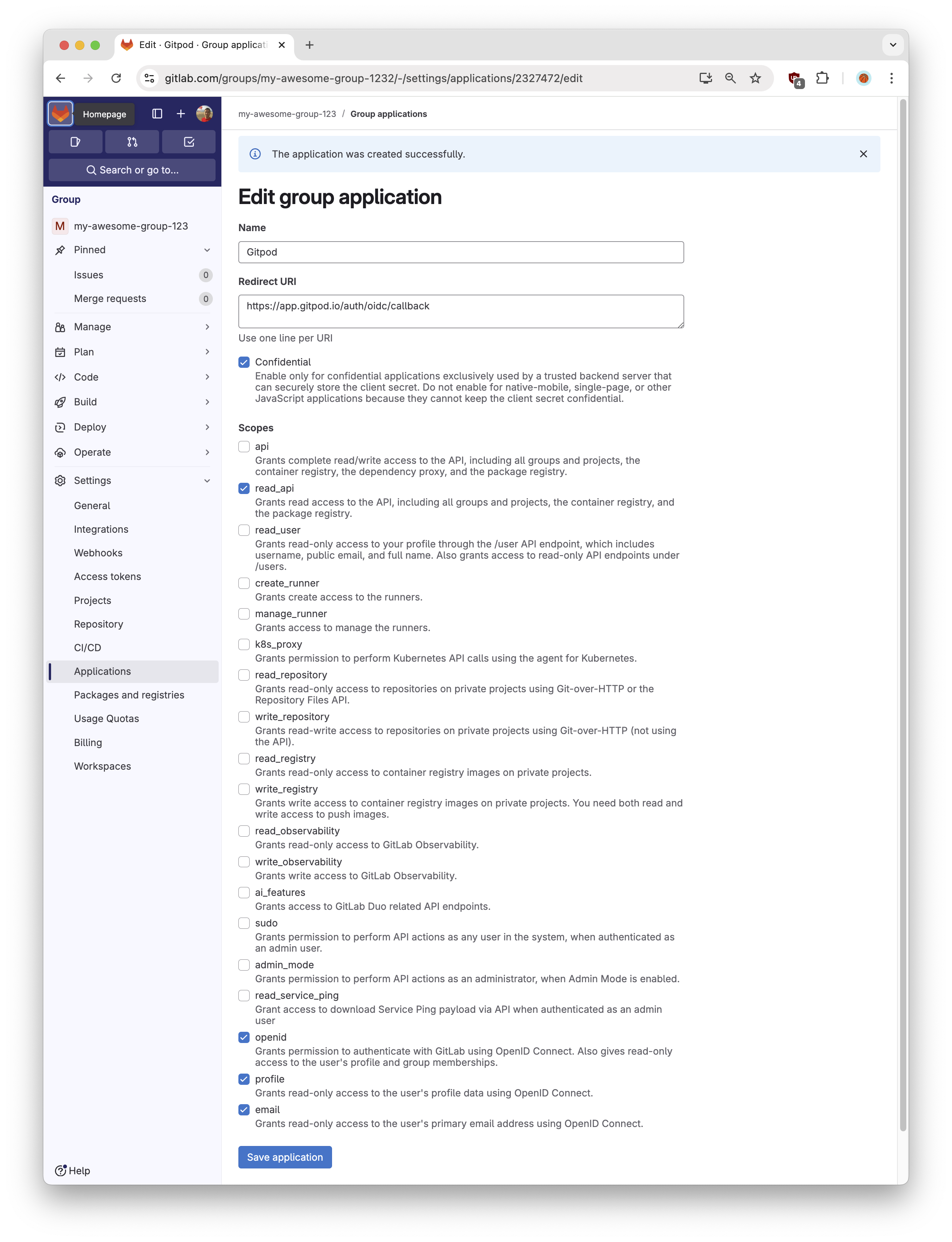
Task: Open Access tokens settings page
Action: tap(108, 576)
